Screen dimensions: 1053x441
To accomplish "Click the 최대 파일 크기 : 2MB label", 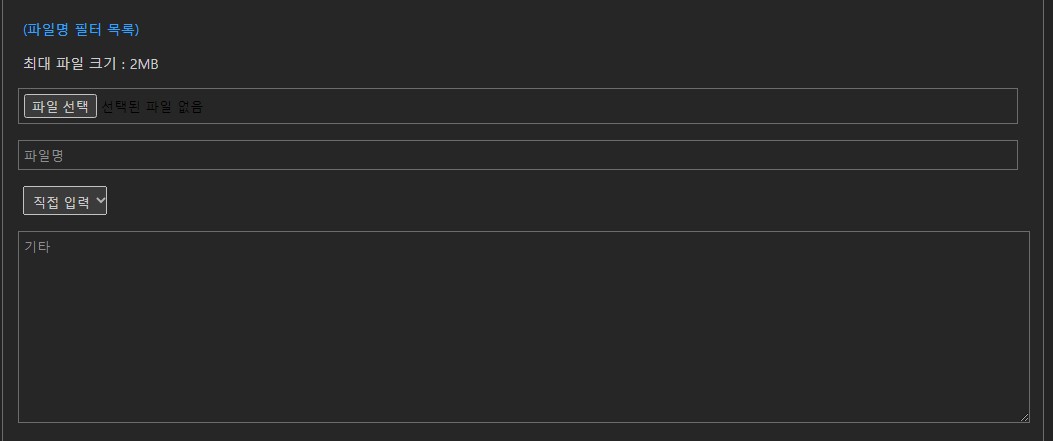I will (90, 64).
